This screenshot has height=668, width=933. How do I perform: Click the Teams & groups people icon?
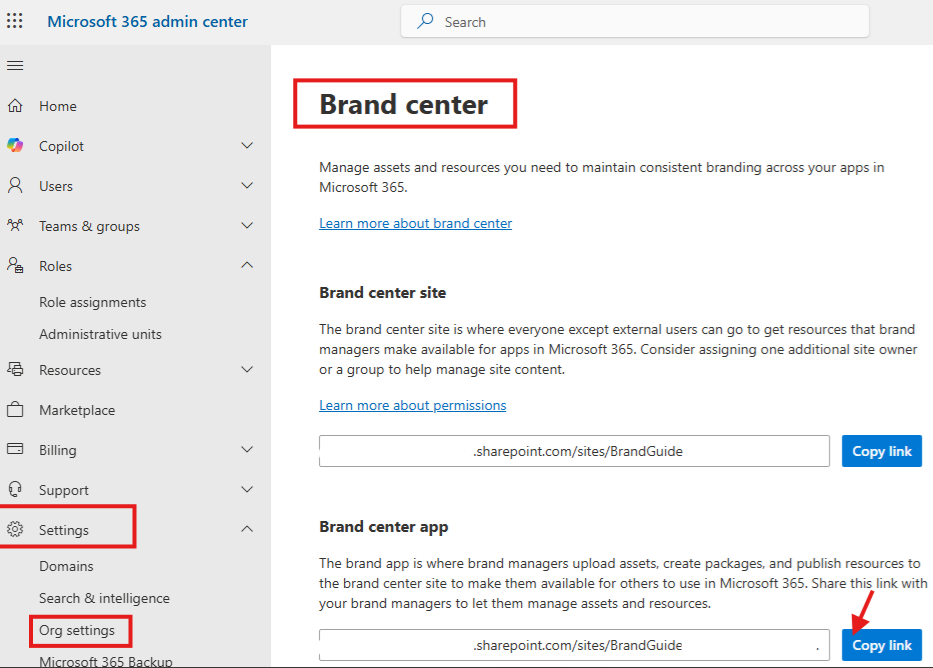tap(15, 225)
